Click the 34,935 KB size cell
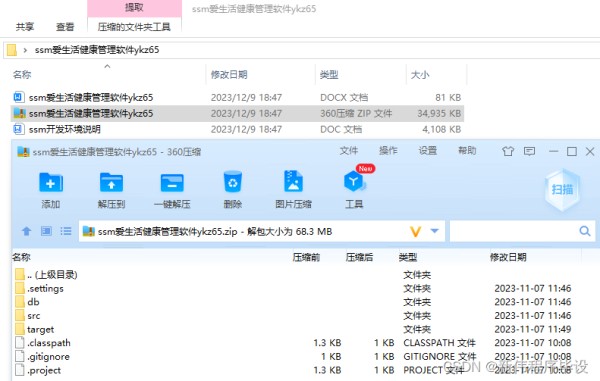 point(439,113)
